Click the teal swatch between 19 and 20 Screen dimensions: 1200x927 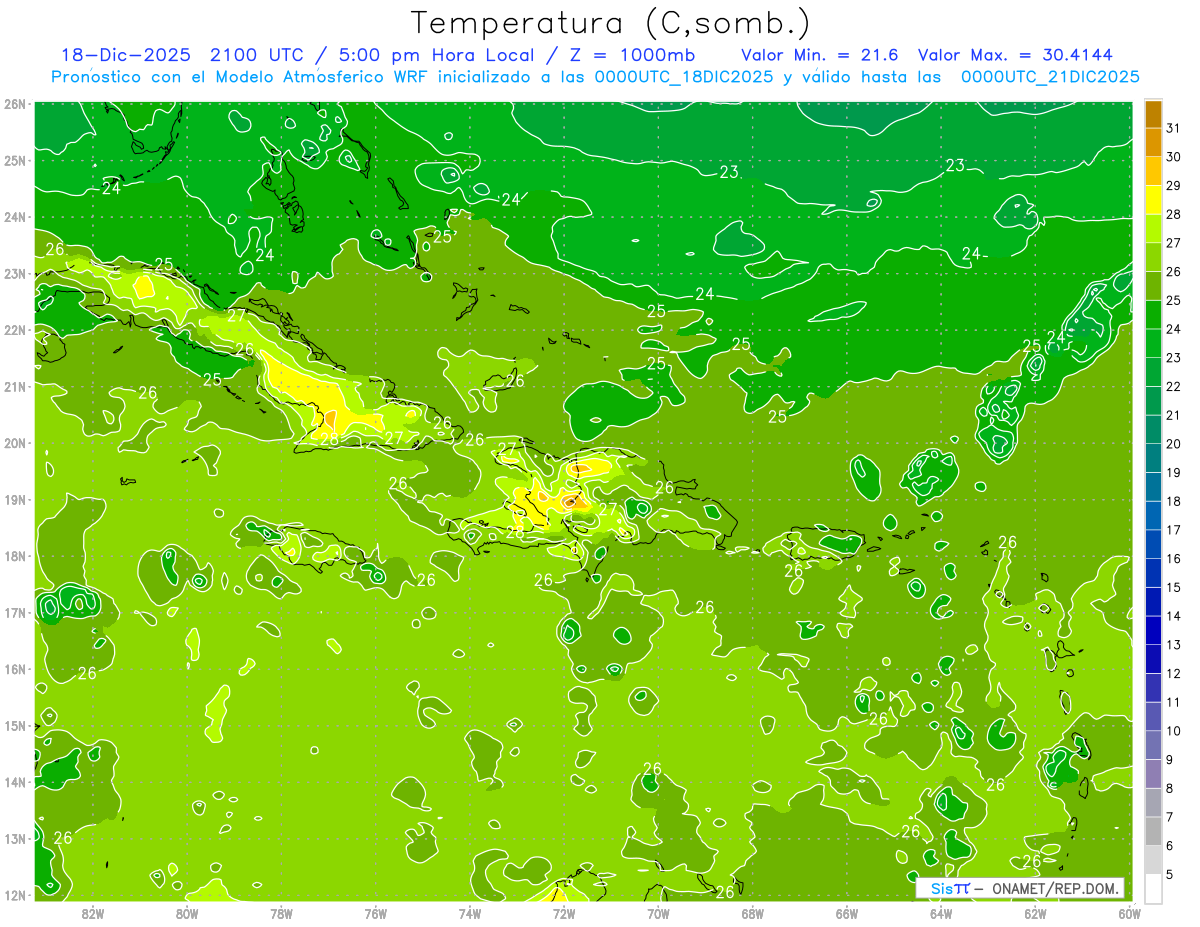pos(1153,458)
